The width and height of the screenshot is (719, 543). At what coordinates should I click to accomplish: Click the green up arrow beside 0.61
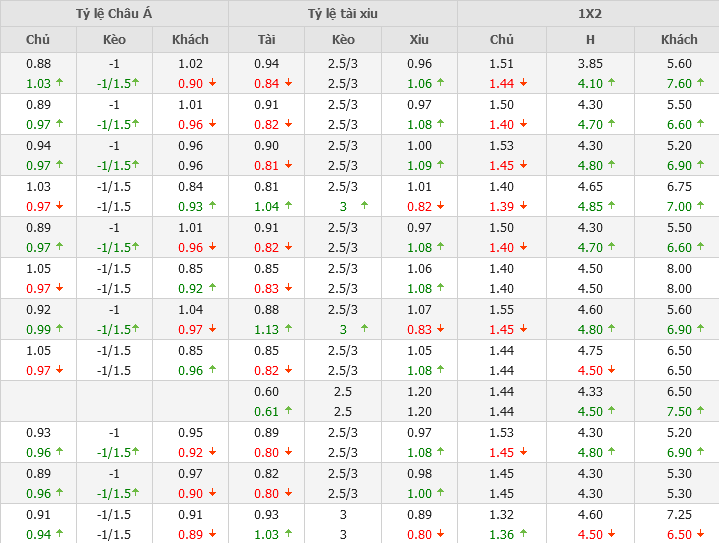click(288, 411)
